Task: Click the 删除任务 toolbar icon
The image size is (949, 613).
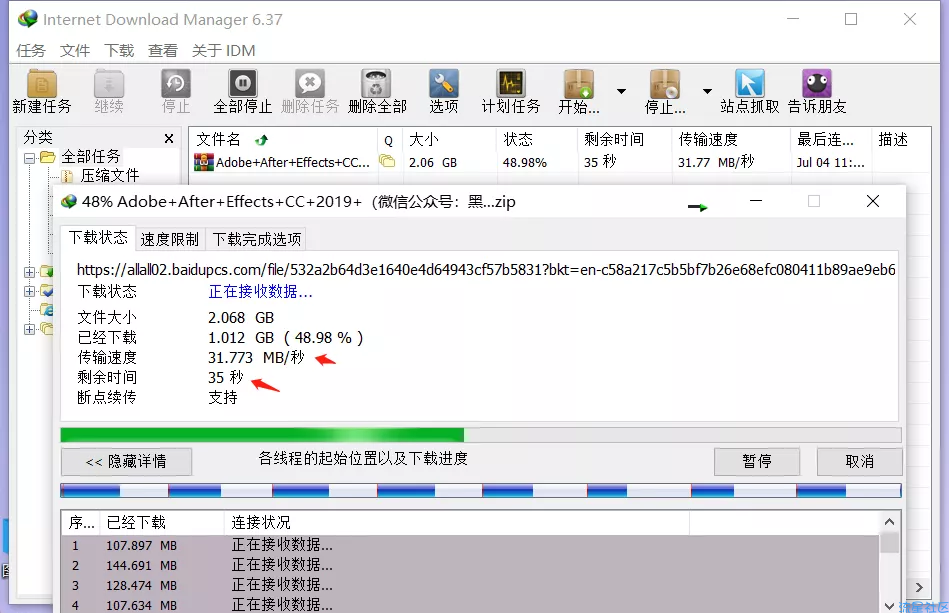Action: click(310, 84)
